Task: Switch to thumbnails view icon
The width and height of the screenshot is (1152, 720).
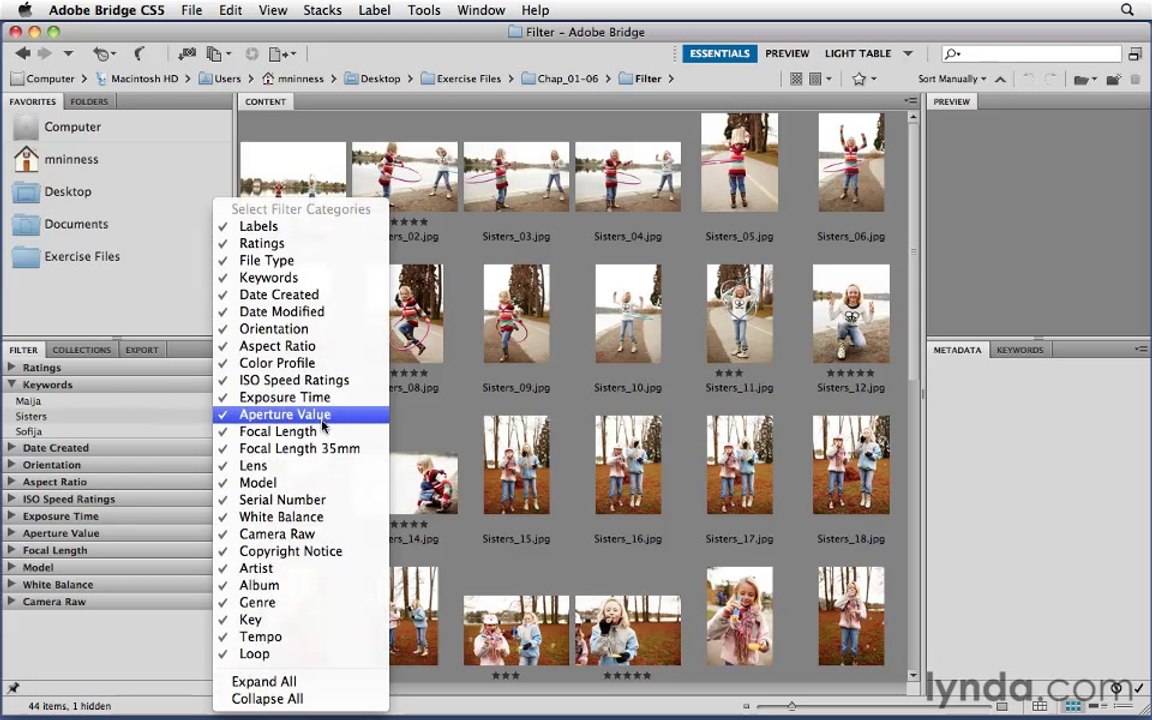Action: click(x=1073, y=706)
